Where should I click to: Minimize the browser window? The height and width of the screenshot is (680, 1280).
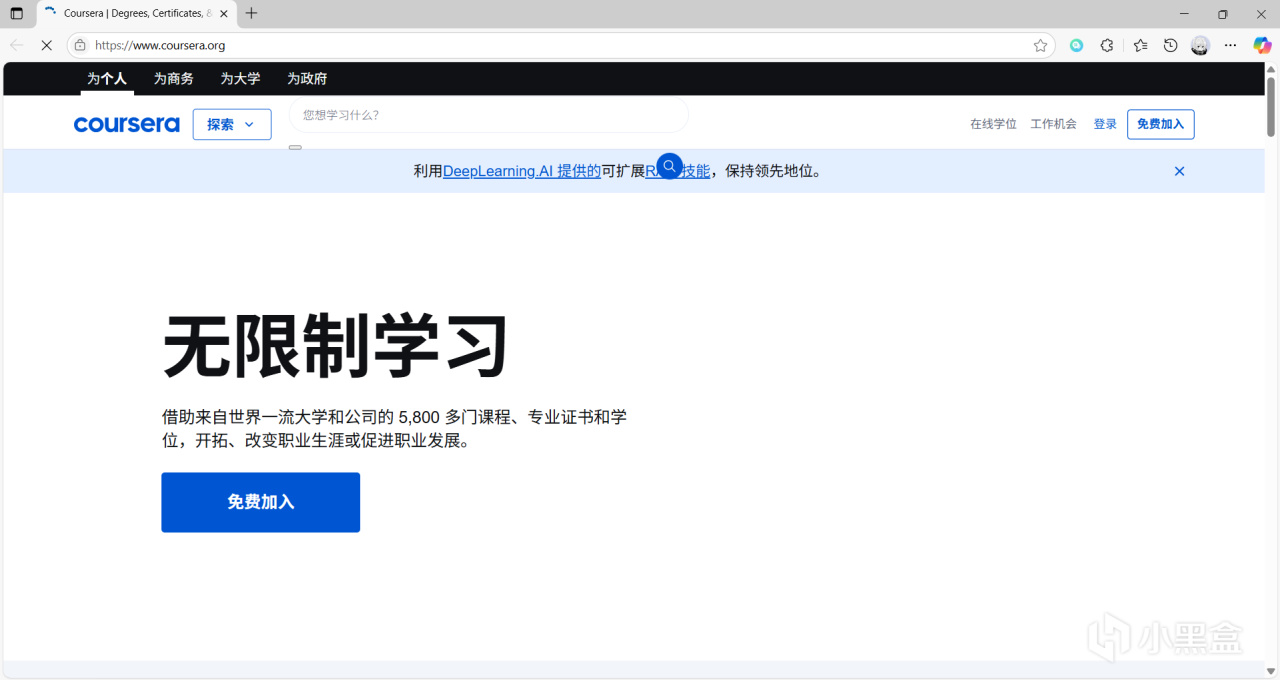click(x=1185, y=14)
